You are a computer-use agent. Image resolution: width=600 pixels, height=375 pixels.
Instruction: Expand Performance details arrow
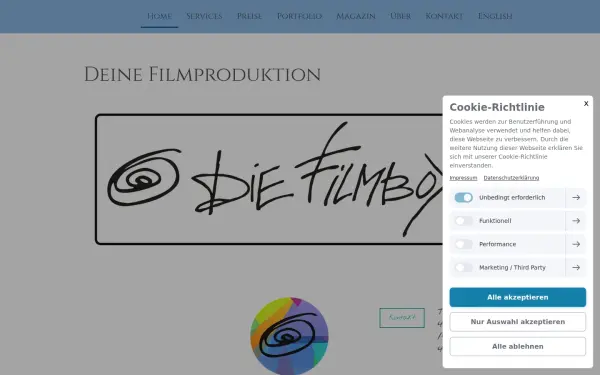[576, 244]
